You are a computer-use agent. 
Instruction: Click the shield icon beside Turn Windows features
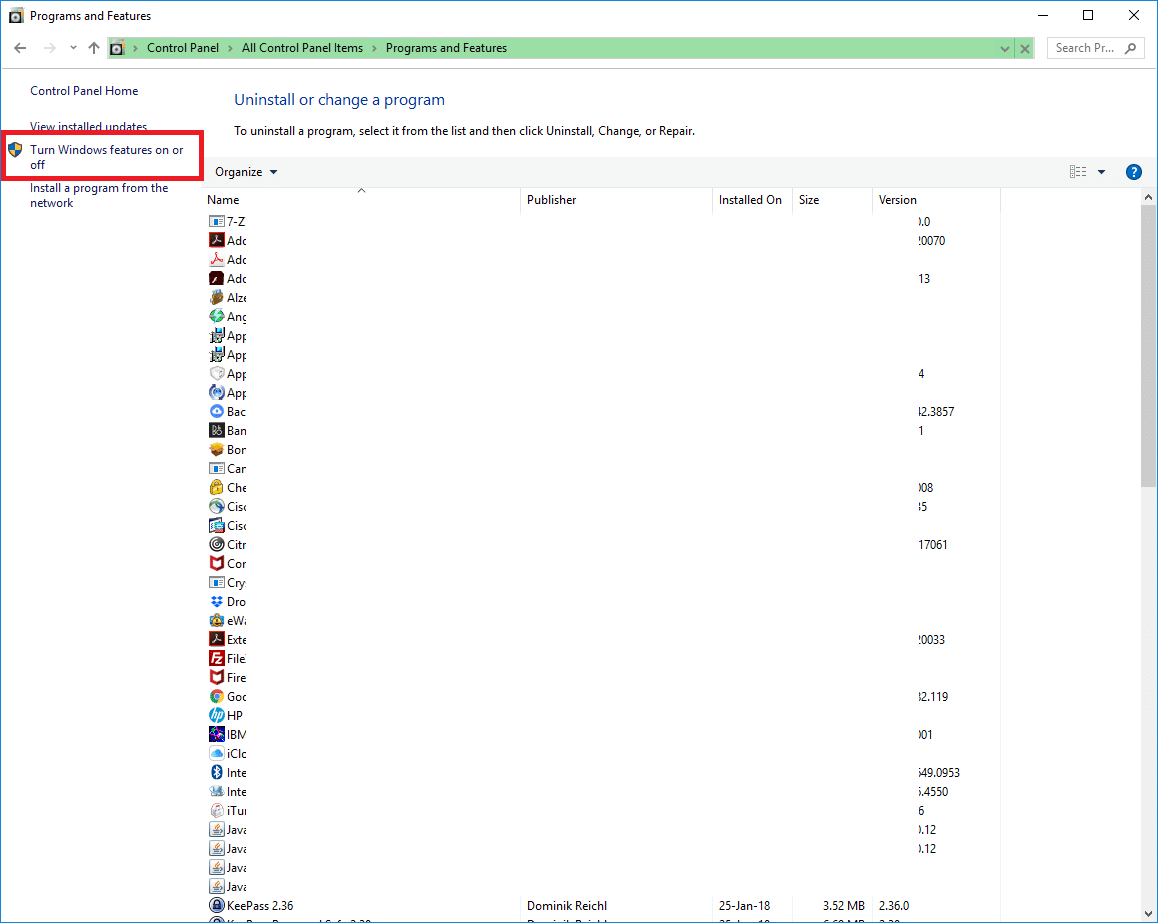(16, 150)
